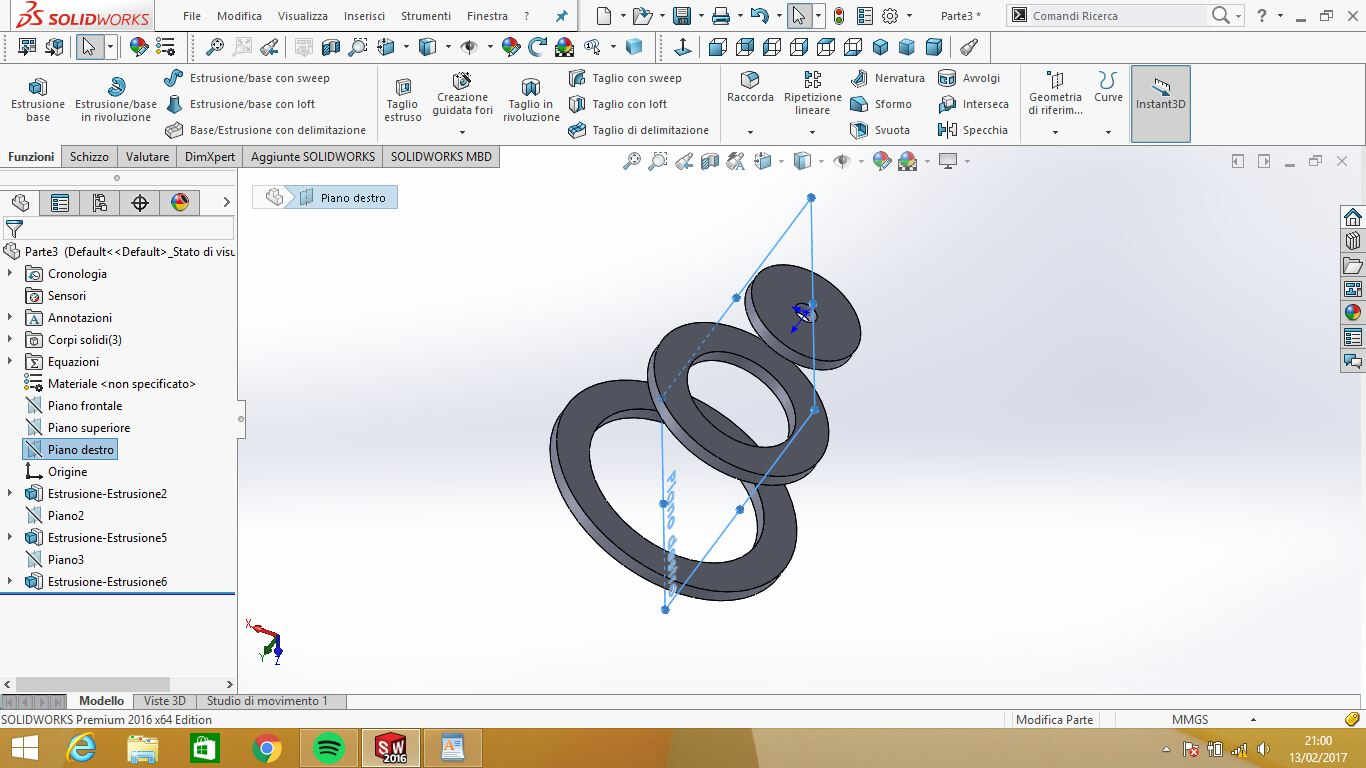1366x768 pixels.
Task: Expand Corpi solidi(3) folder
Action: coord(10,340)
